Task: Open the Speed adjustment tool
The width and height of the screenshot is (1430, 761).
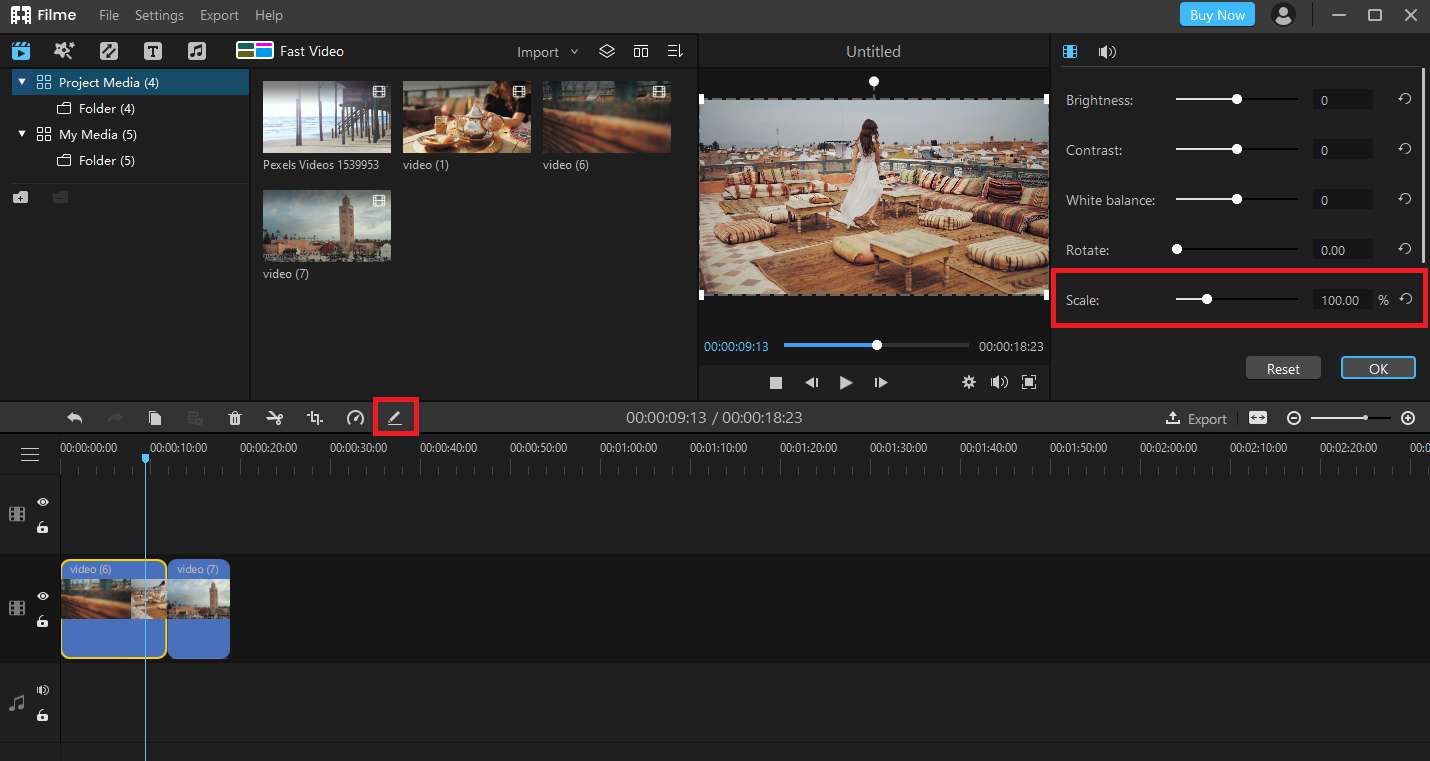Action: [x=355, y=418]
